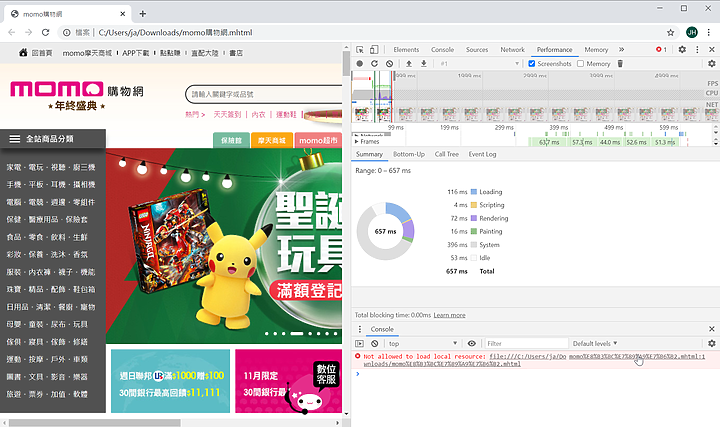Click the orange 摩天商城 tab button
The height and width of the screenshot is (427, 720).
point(271,140)
